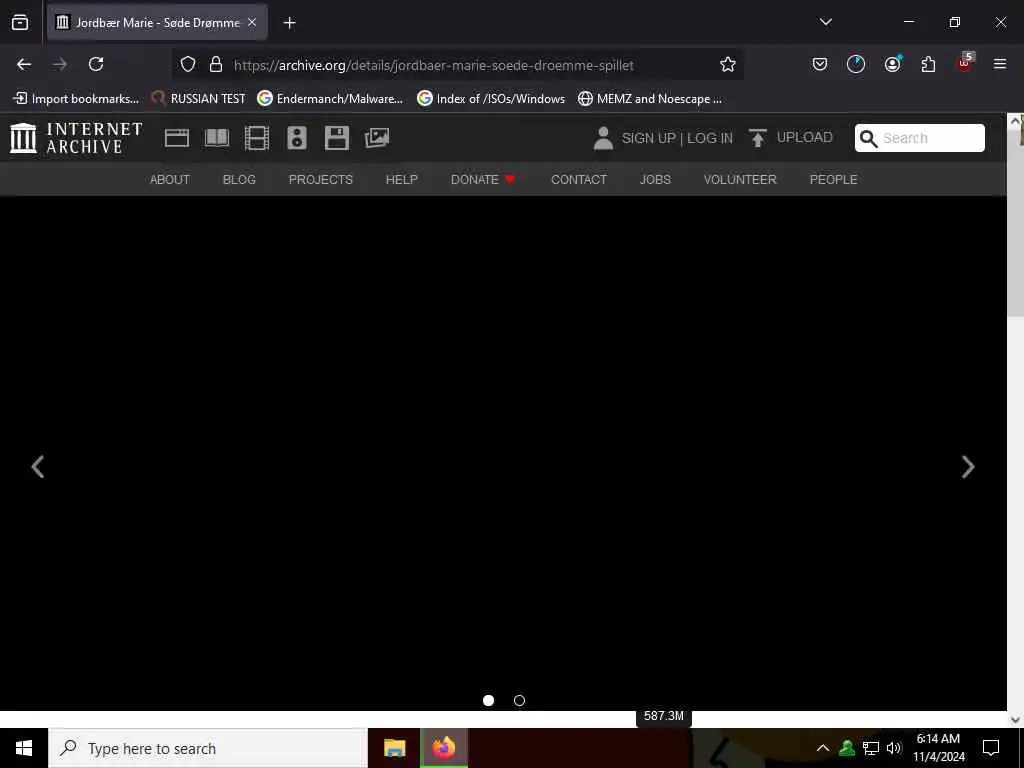Open the PROJECTS menu item
The height and width of the screenshot is (768, 1024).
321,180
